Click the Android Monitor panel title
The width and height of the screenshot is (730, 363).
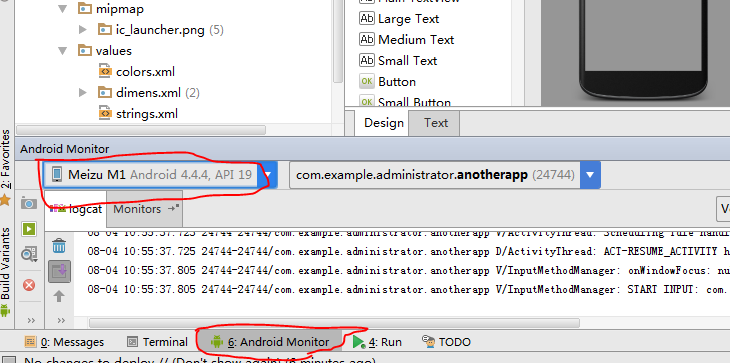pyautogui.click(x=65, y=149)
